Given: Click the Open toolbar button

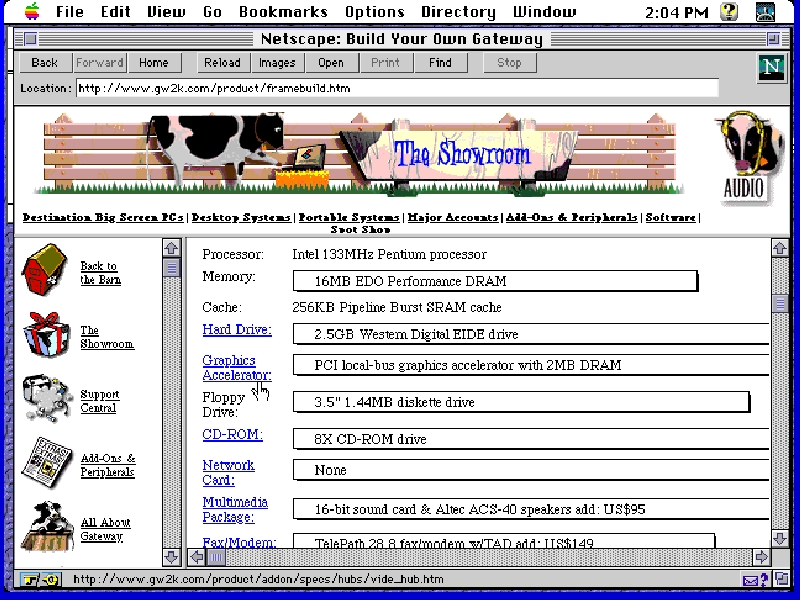Looking at the screenshot, I should (331, 63).
